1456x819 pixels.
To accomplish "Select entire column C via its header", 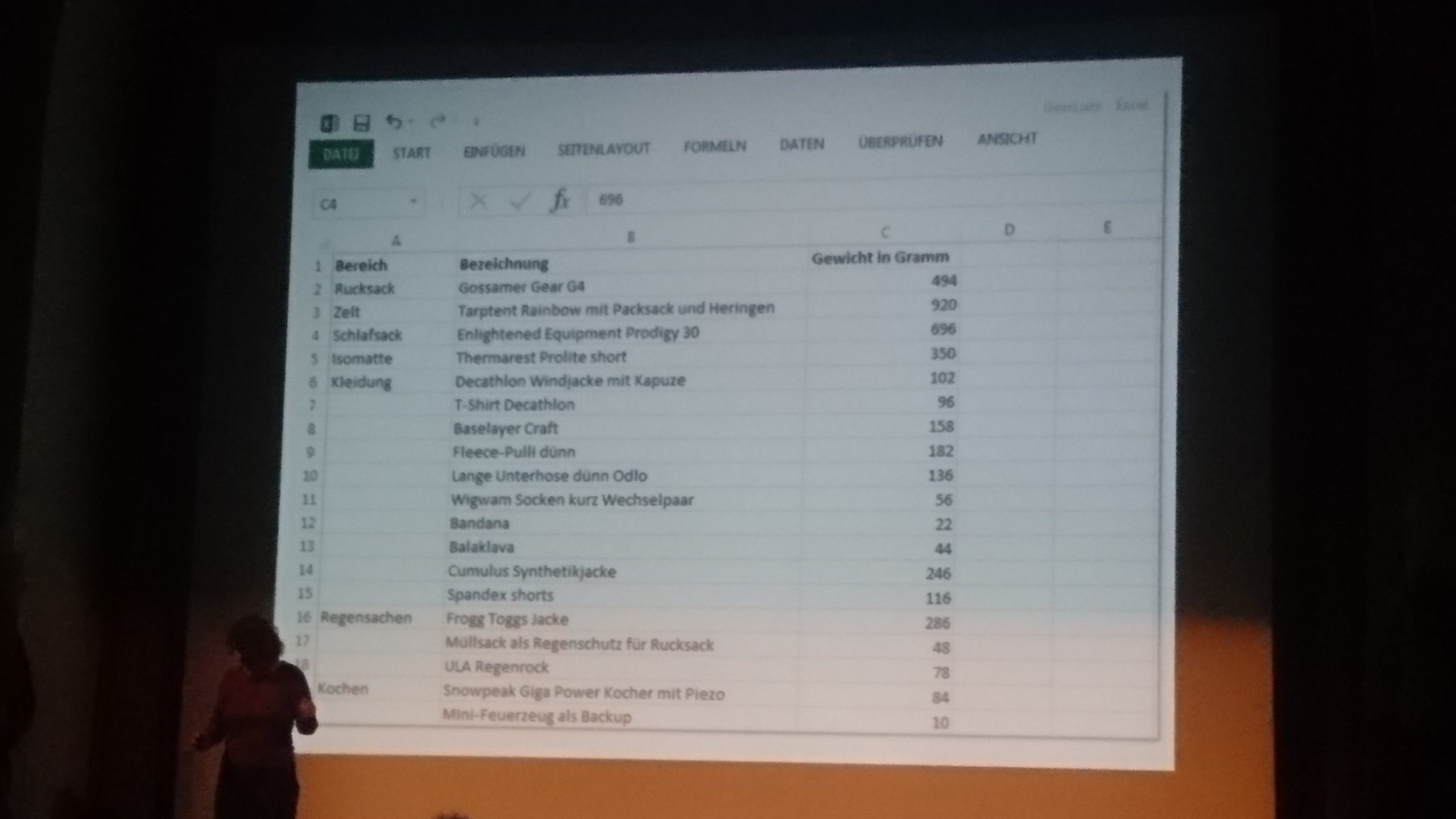I will click(884, 232).
